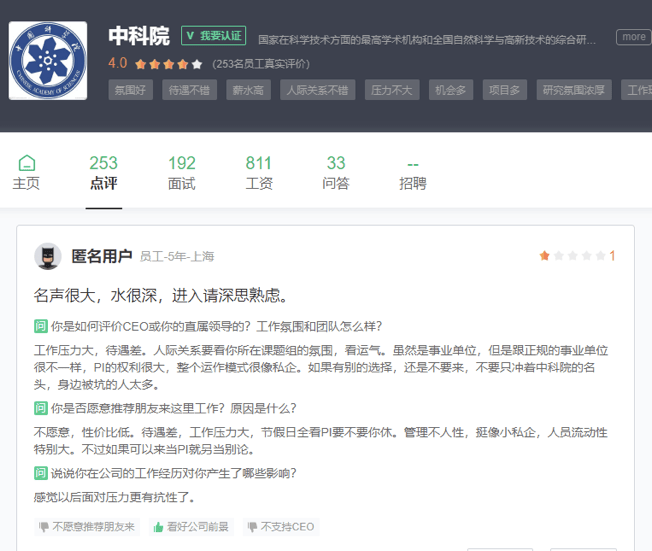Select the 氛围好 tag

130,89
